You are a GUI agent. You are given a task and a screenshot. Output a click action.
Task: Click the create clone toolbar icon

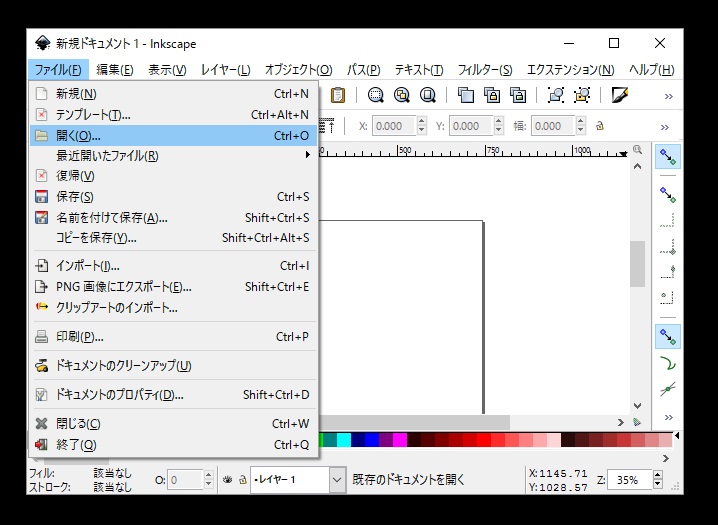(x=492, y=95)
